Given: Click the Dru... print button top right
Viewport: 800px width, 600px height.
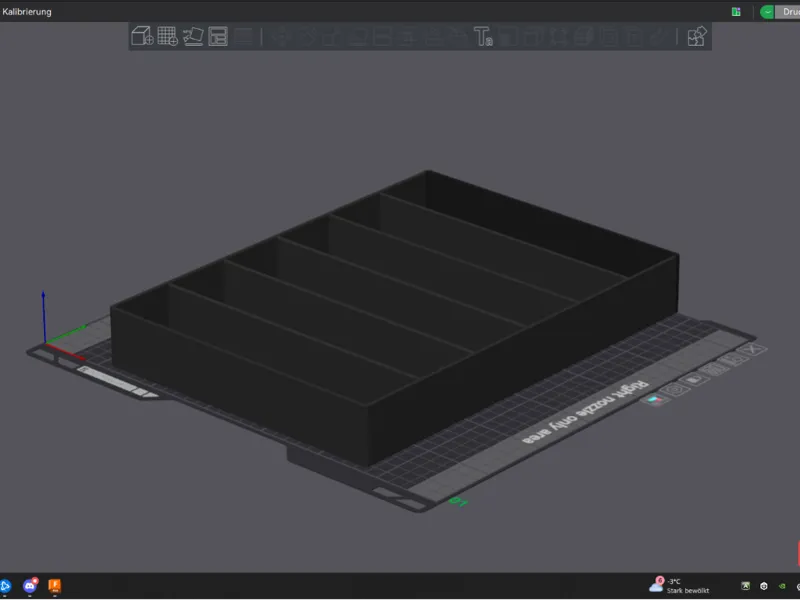Looking at the screenshot, I should [x=789, y=12].
